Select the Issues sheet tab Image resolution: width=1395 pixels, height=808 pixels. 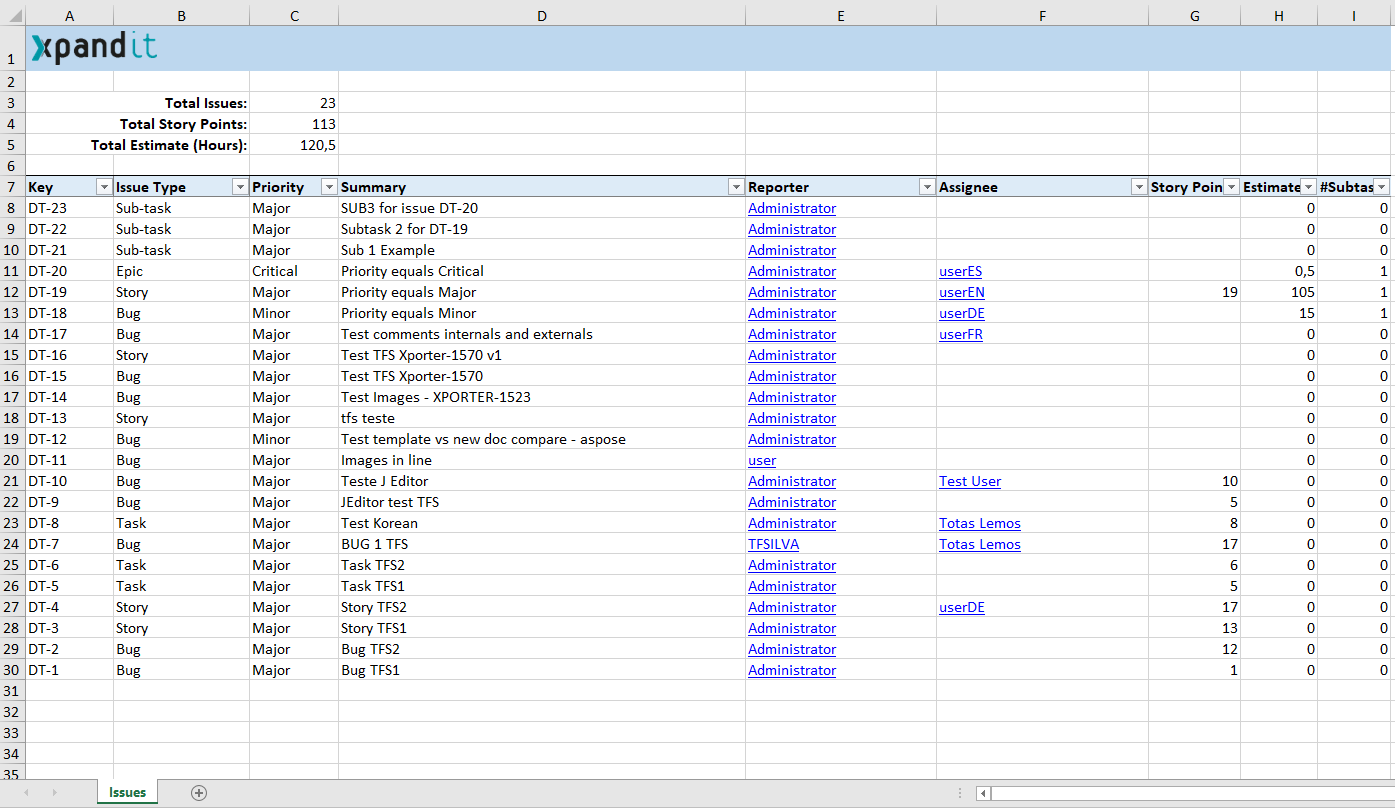(127, 792)
